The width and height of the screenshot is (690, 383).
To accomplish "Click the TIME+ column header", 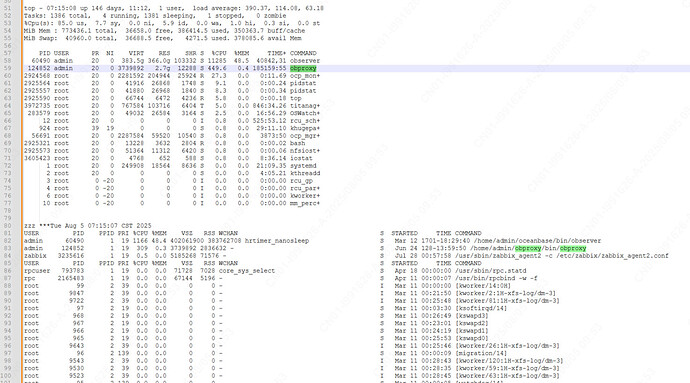I will (x=276, y=53).
